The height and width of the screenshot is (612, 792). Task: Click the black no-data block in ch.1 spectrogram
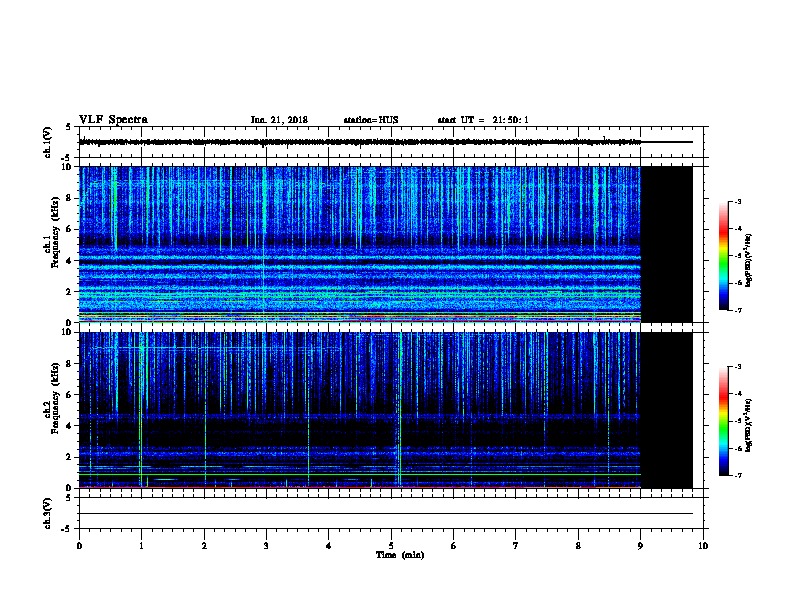(x=667, y=244)
